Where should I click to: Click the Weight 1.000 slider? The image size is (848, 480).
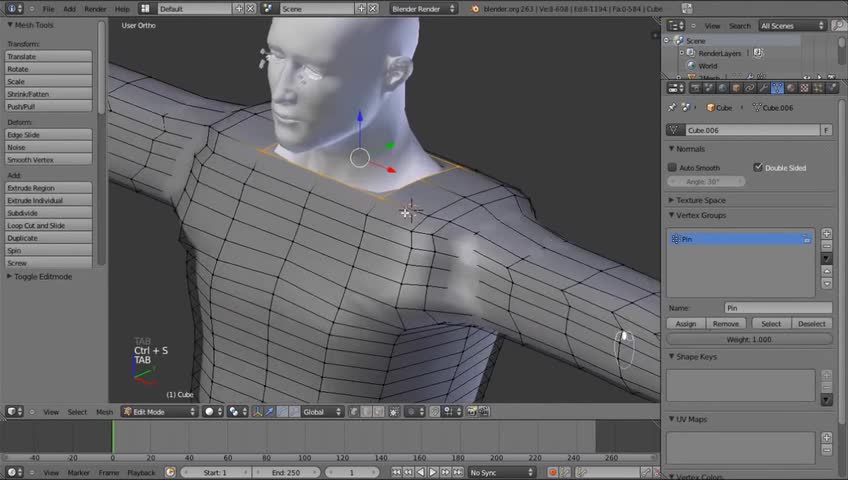point(749,339)
